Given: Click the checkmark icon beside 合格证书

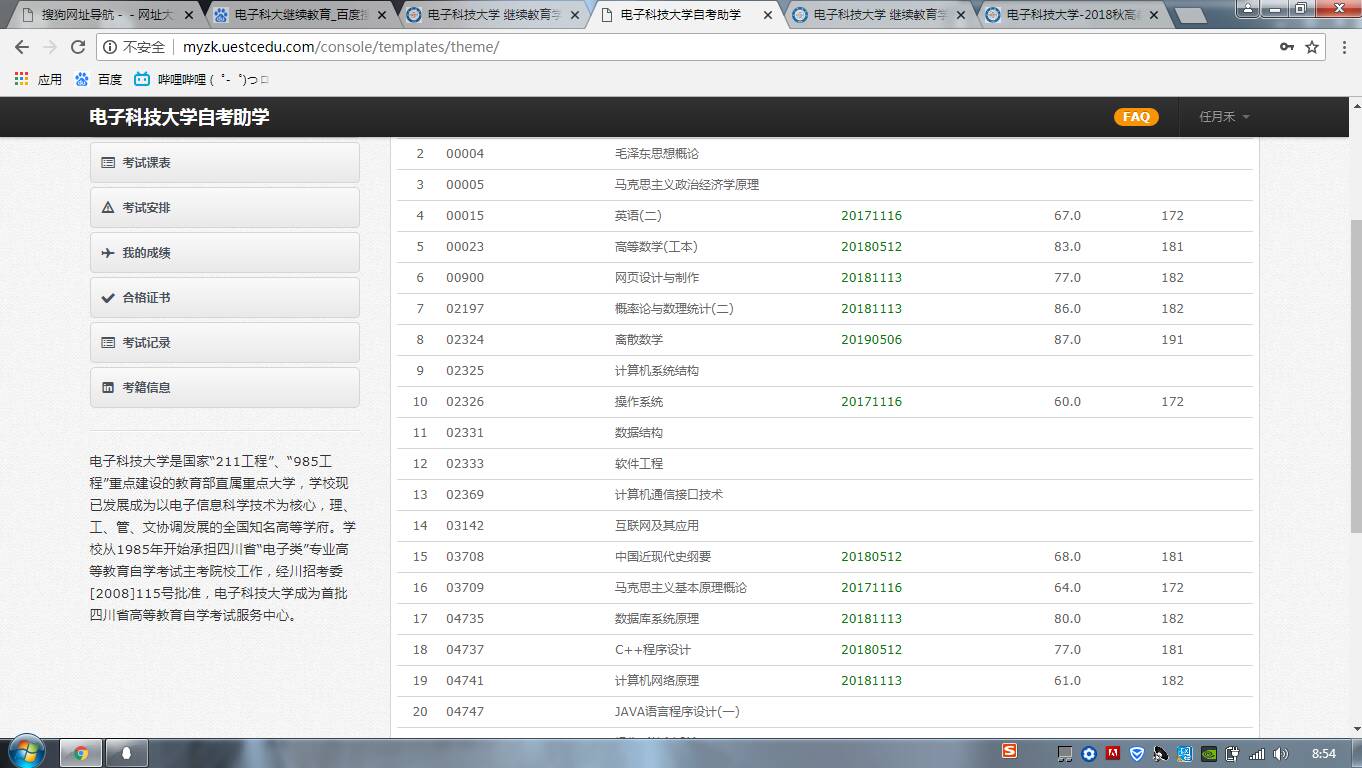Looking at the screenshot, I should (x=108, y=298).
